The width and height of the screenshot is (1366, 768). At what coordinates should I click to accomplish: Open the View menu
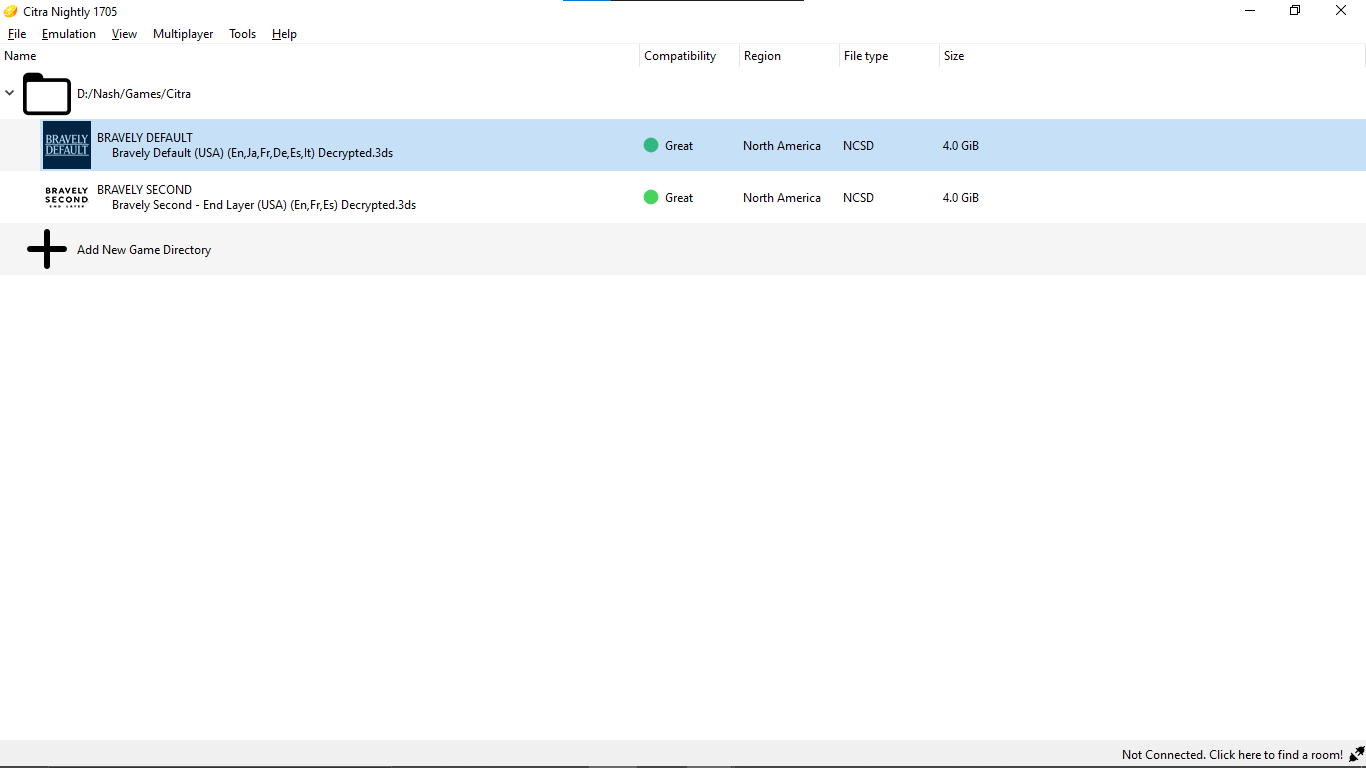(124, 34)
